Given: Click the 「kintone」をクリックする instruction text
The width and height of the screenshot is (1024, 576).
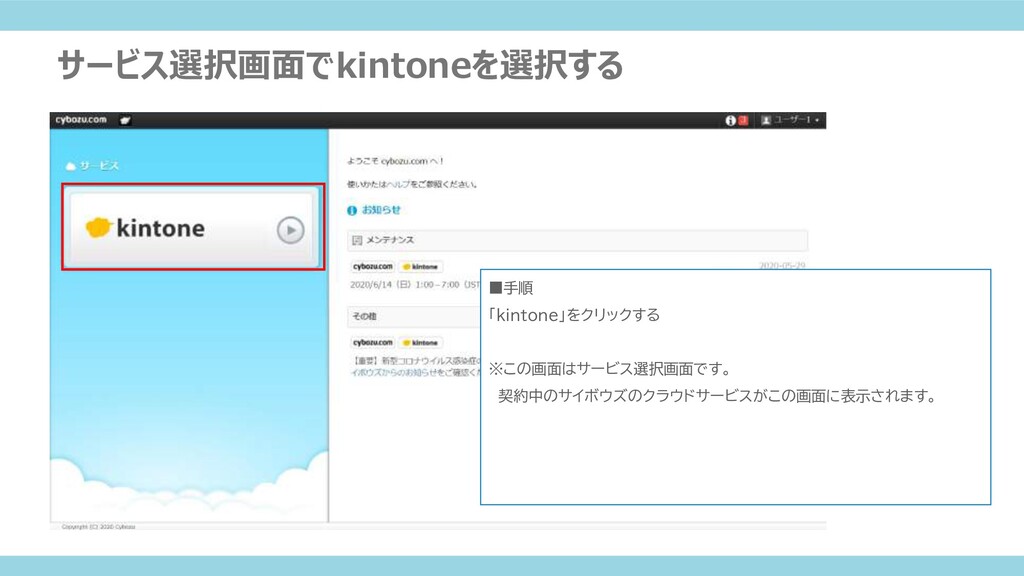Looking at the screenshot, I should coord(574,315).
